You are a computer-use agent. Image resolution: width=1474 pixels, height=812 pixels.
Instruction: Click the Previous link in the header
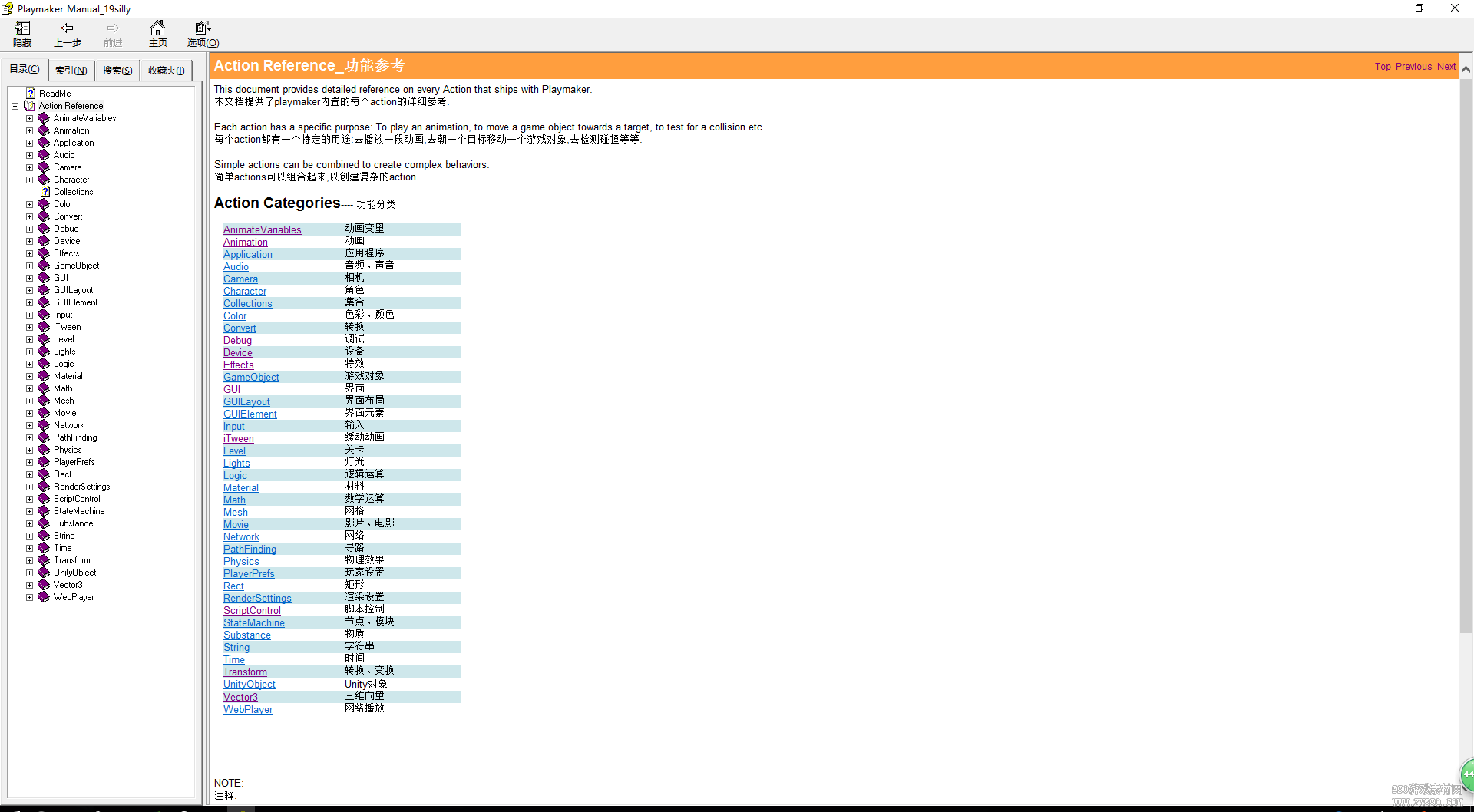click(1413, 67)
